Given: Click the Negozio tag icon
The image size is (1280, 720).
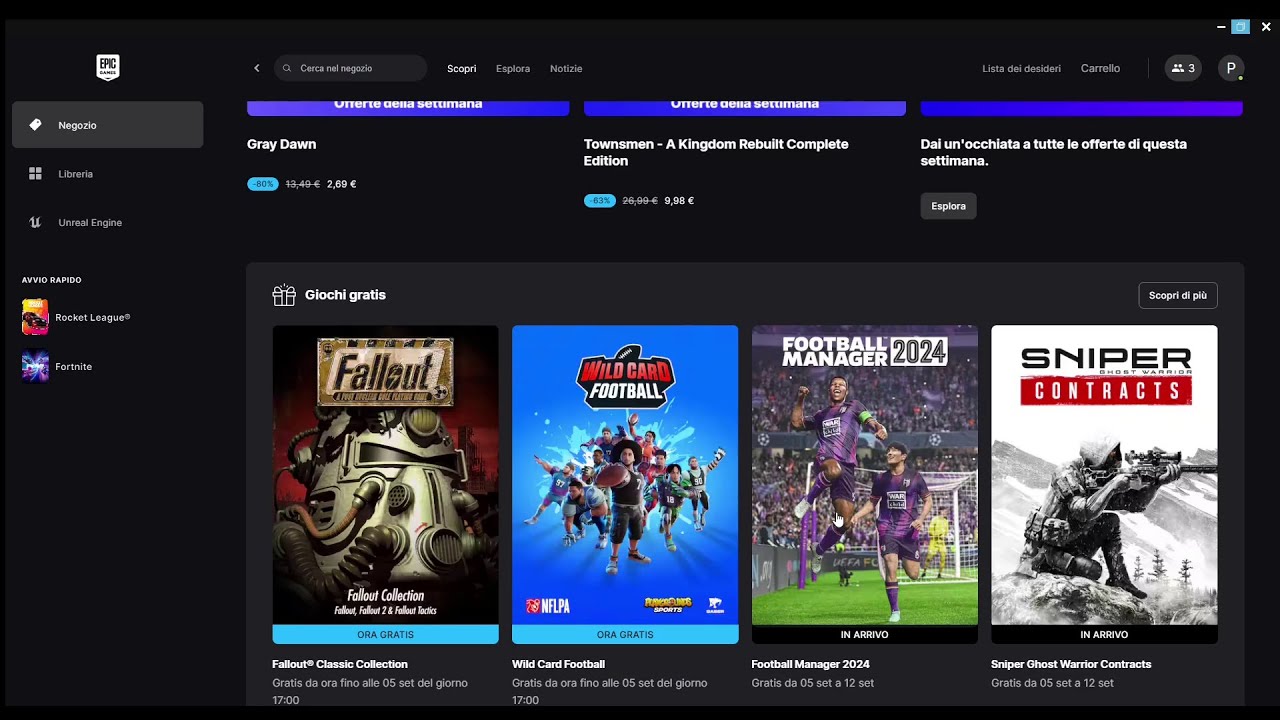Looking at the screenshot, I should click(x=35, y=125).
